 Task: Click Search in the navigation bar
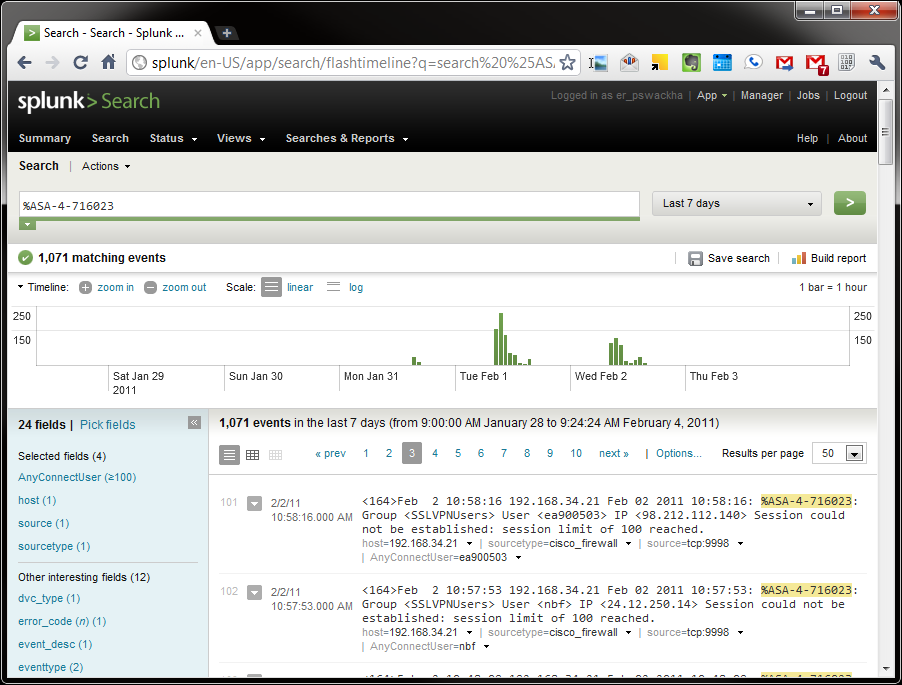click(110, 138)
